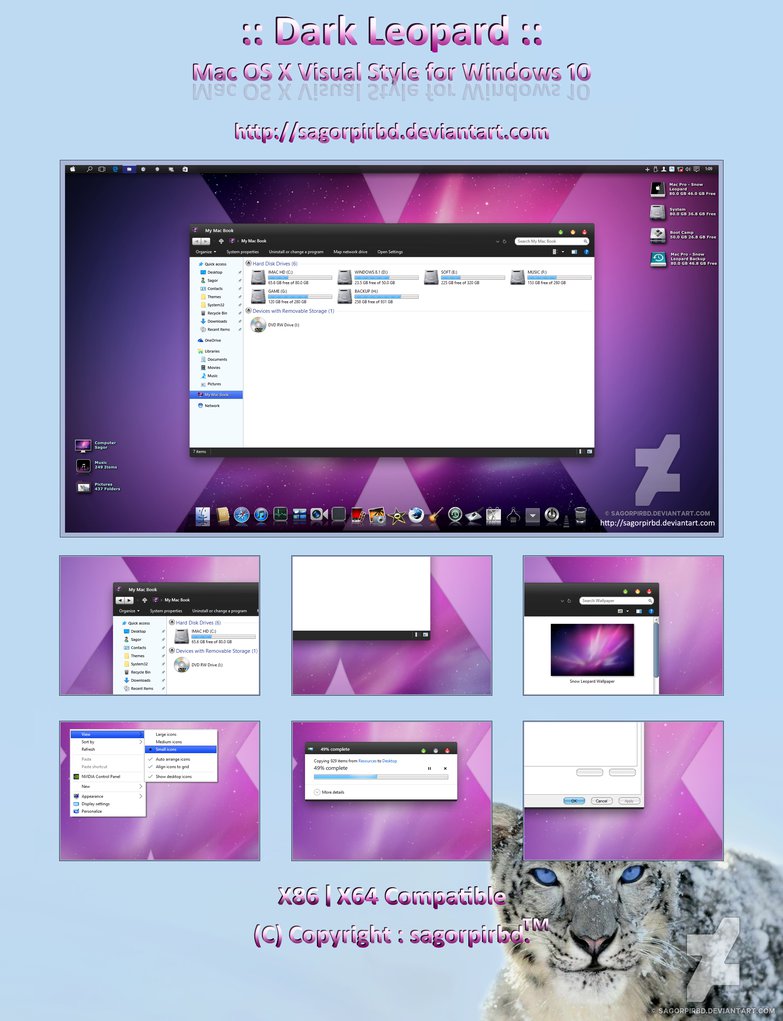Screen dimensions: 783x1021
Task: Open Music 249 items desktop icon
Action: 96,466
